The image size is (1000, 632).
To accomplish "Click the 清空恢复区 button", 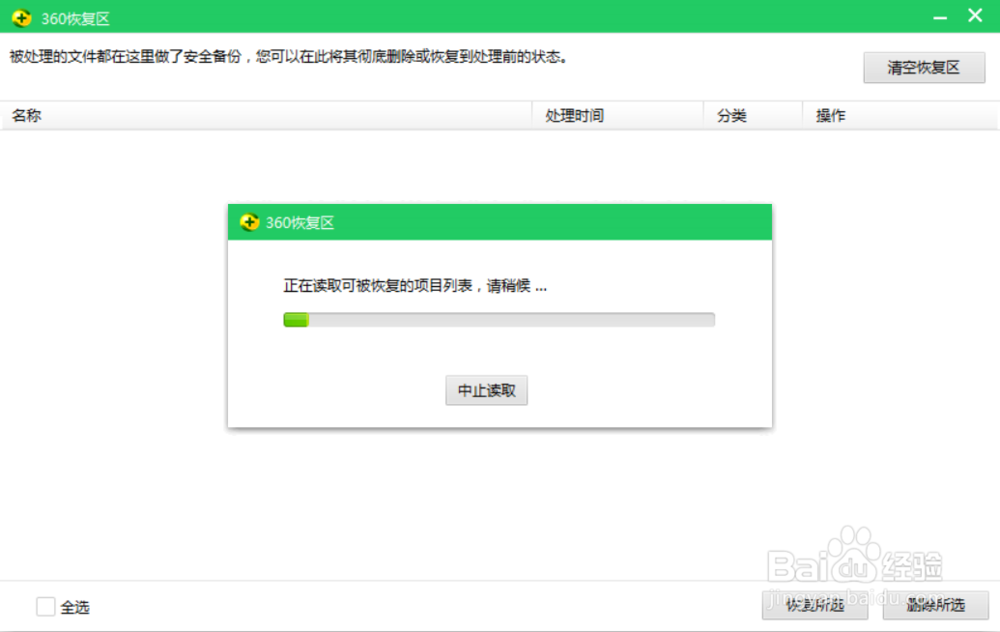I will 924,68.
